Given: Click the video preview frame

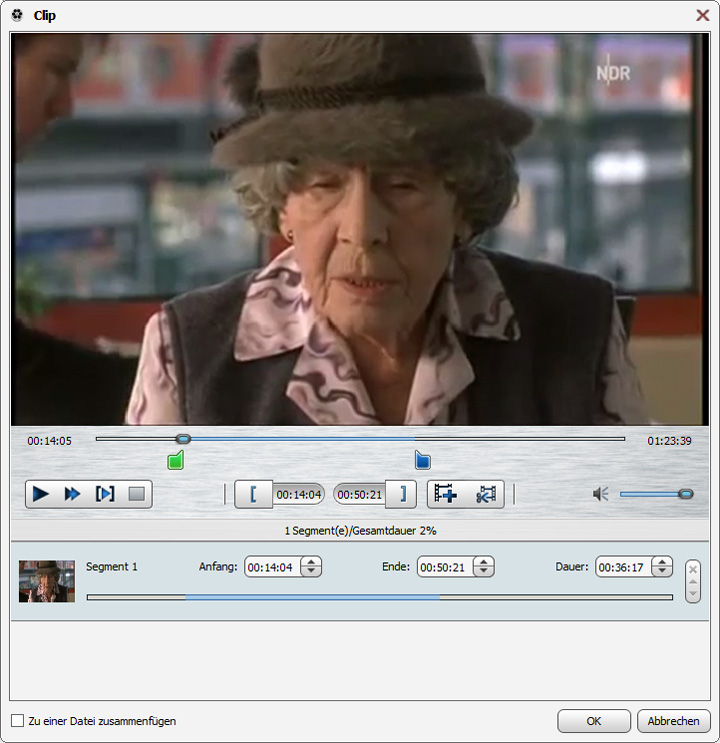Looking at the screenshot, I should [360, 229].
